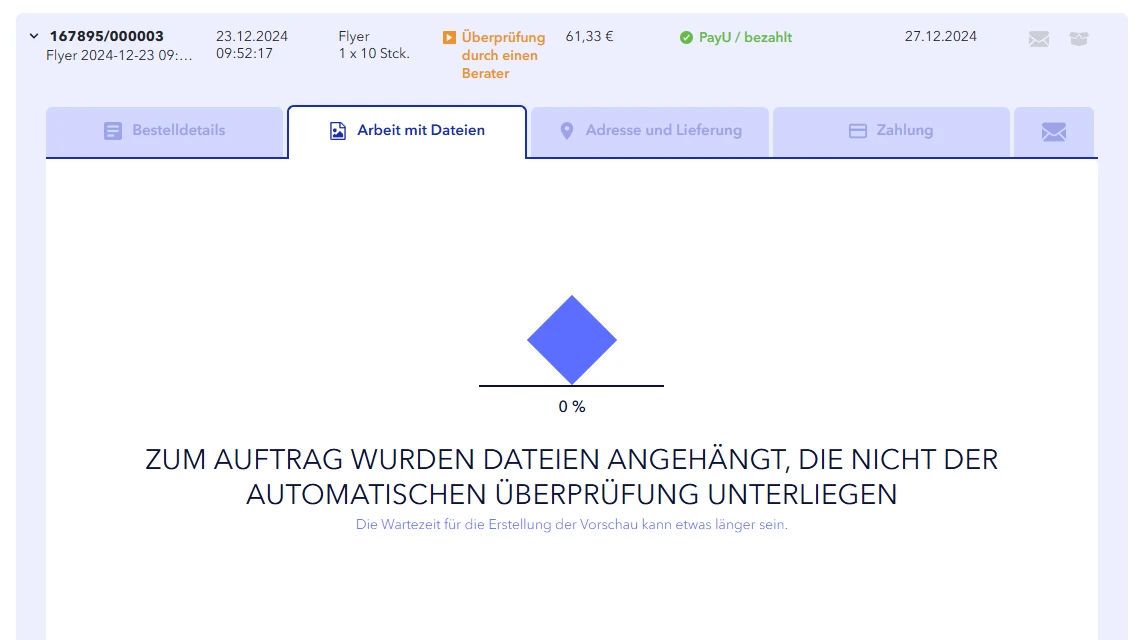Click order name Flyer 2024-12-23 09:…
Screen dimensions: 1140x640
(x=119, y=55)
